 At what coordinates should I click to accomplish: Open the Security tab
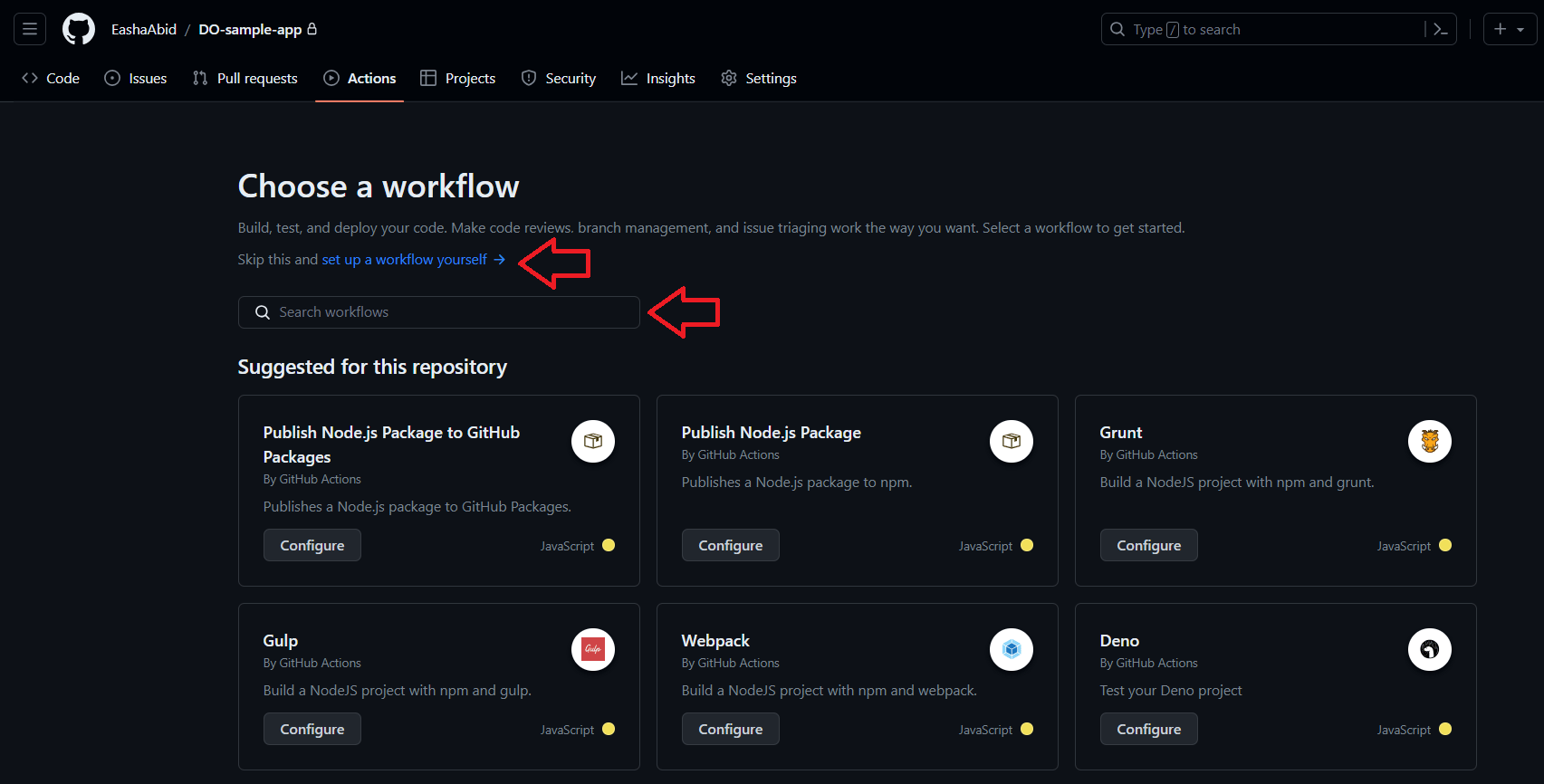coord(559,78)
